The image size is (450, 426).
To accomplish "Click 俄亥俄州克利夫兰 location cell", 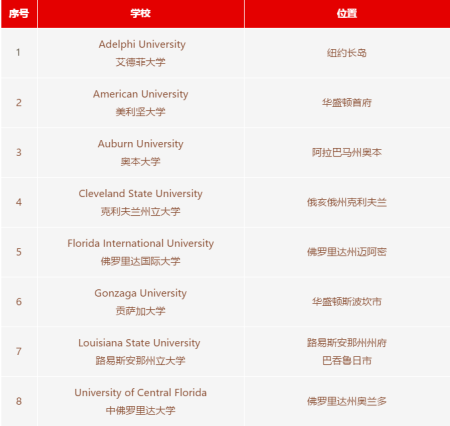I will coord(347,202).
